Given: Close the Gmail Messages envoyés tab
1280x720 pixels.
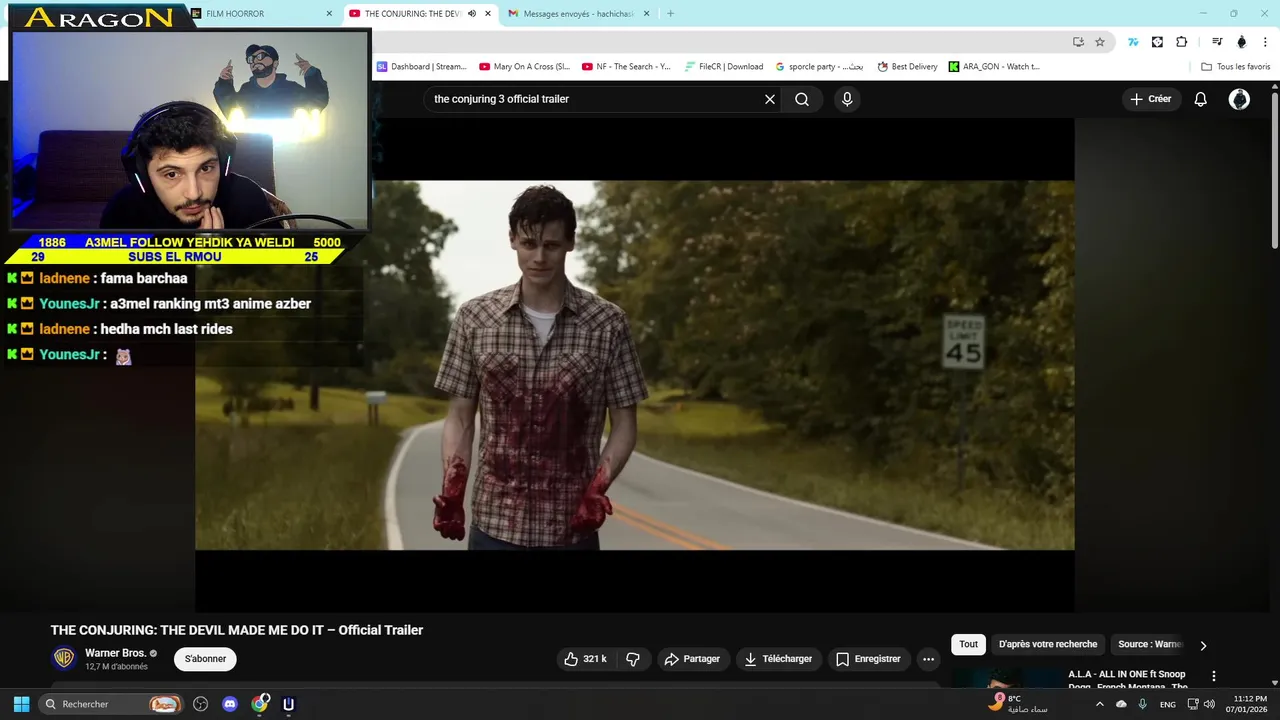Looking at the screenshot, I should point(646,14).
